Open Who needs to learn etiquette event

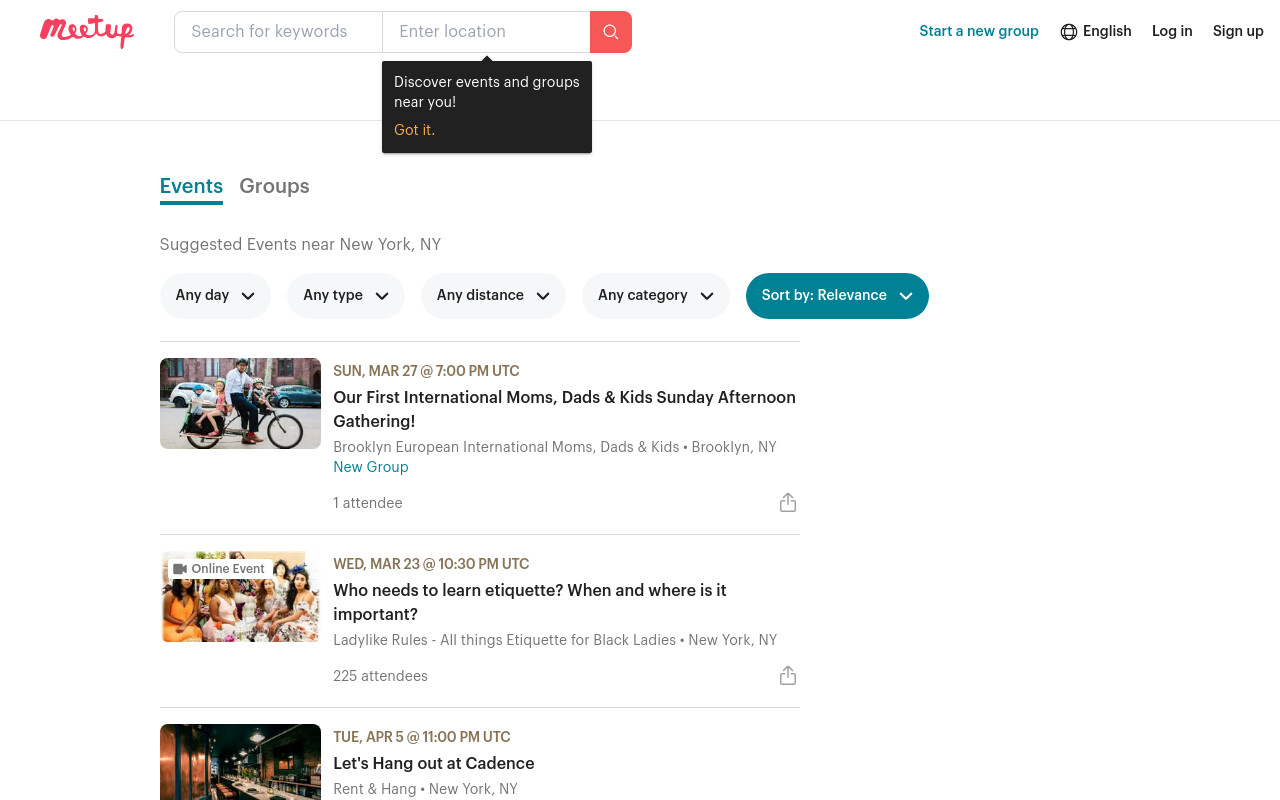tap(530, 602)
